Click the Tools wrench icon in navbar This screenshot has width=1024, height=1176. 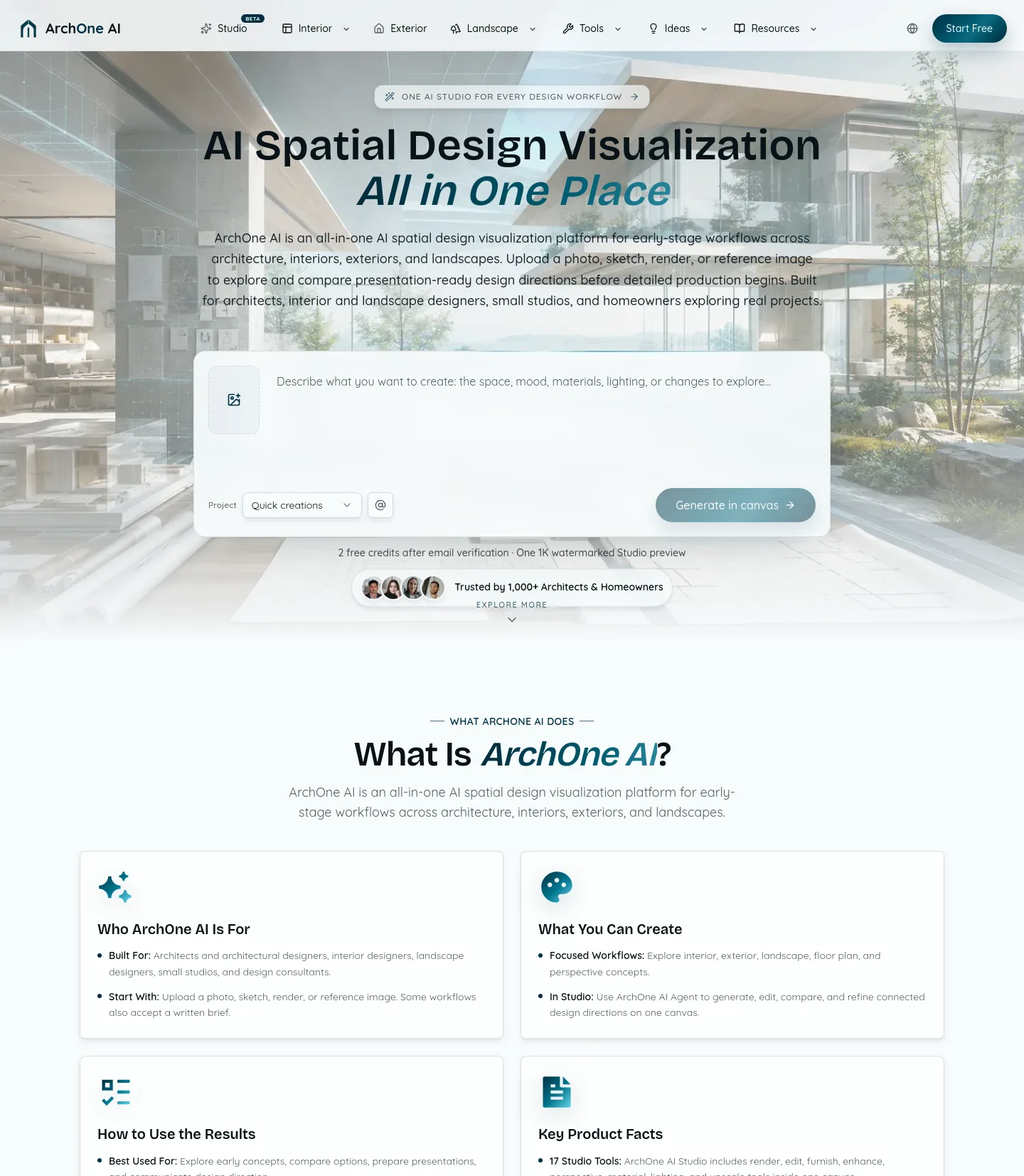[568, 28]
